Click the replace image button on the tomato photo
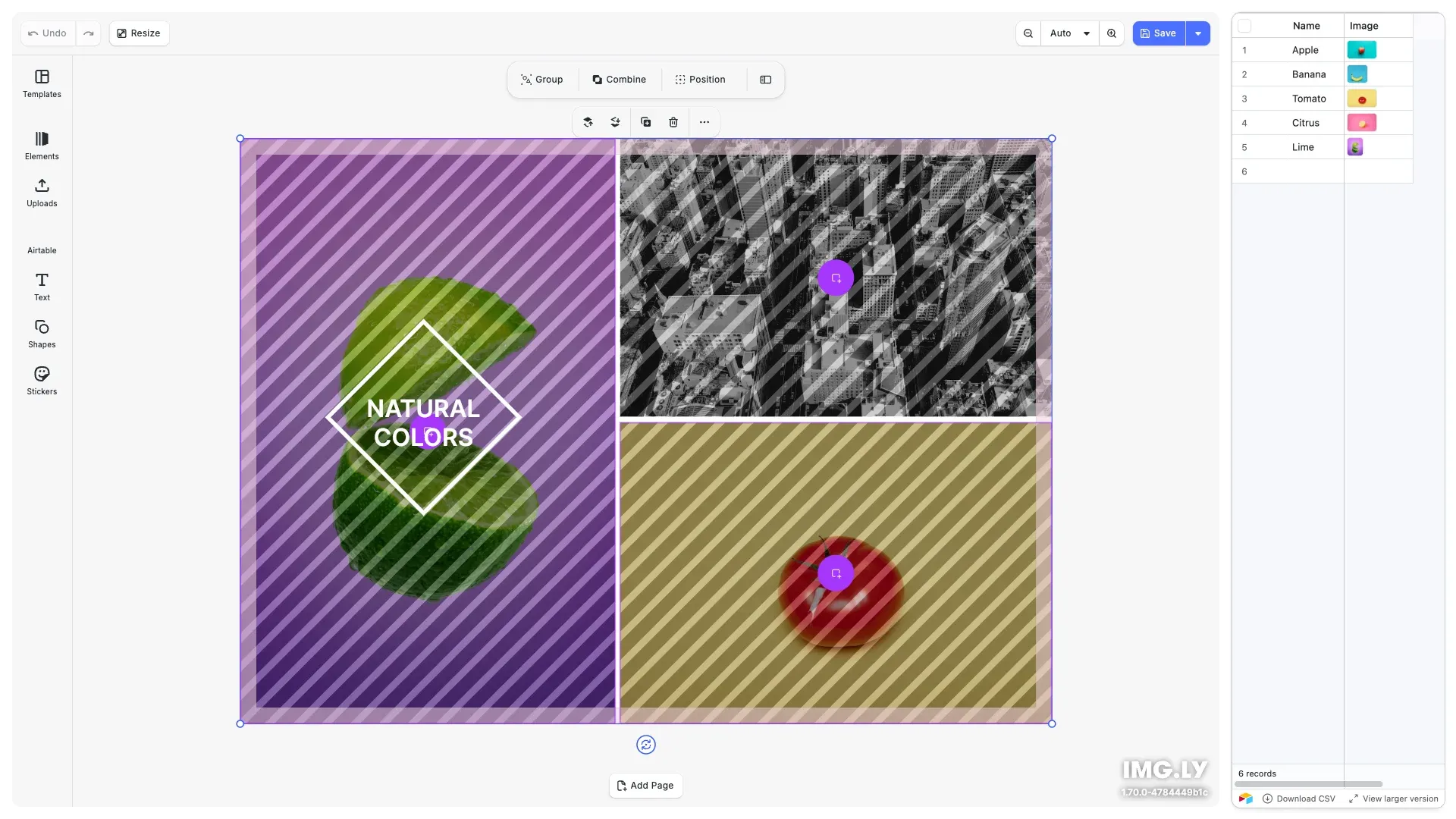The width and height of the screenshot is (1456, 819). (835, 573)
